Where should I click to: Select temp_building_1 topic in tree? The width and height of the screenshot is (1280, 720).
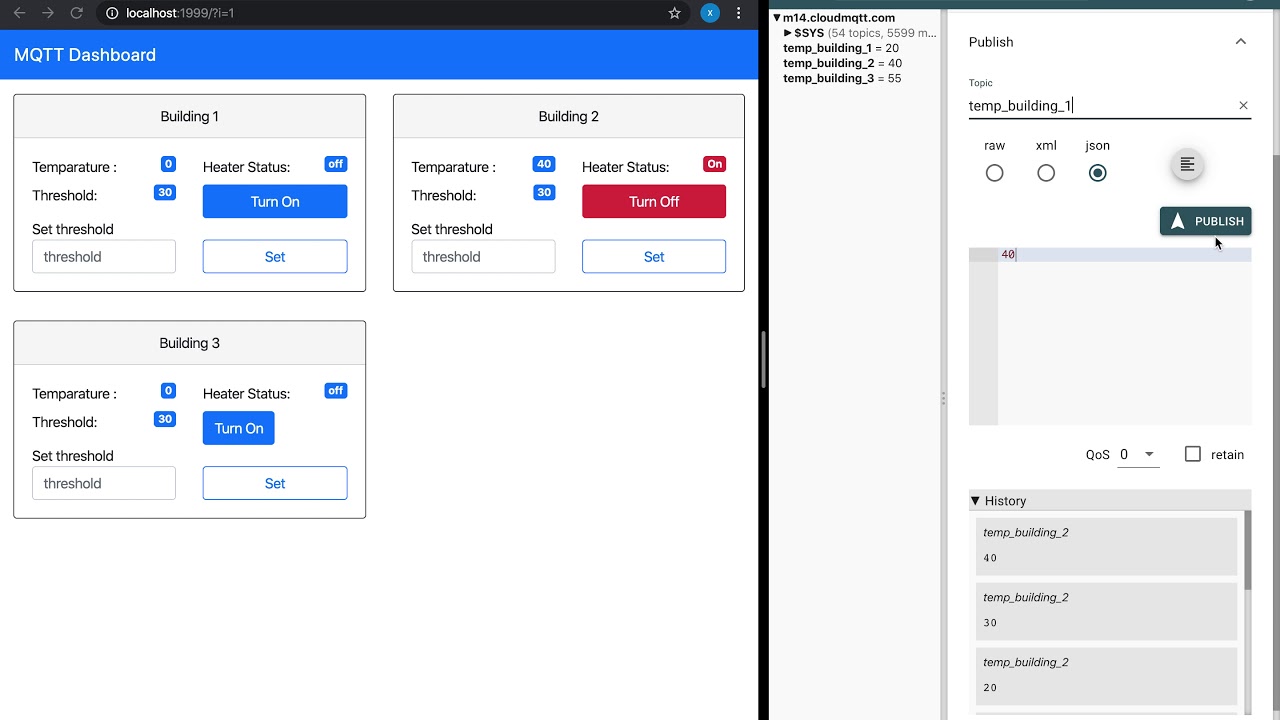pos(841,48)
